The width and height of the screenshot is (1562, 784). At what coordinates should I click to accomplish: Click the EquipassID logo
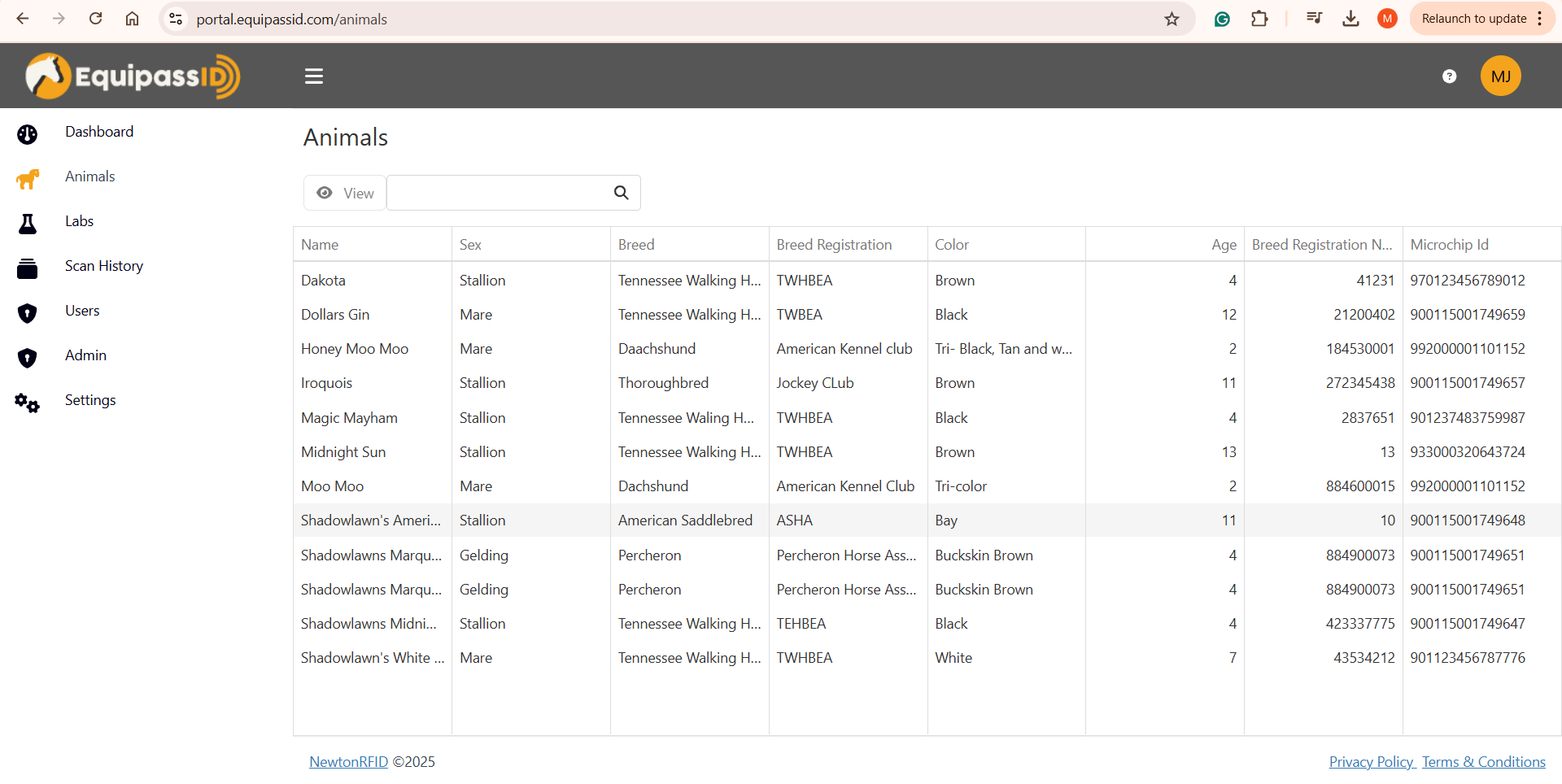[x=133, y=76]
